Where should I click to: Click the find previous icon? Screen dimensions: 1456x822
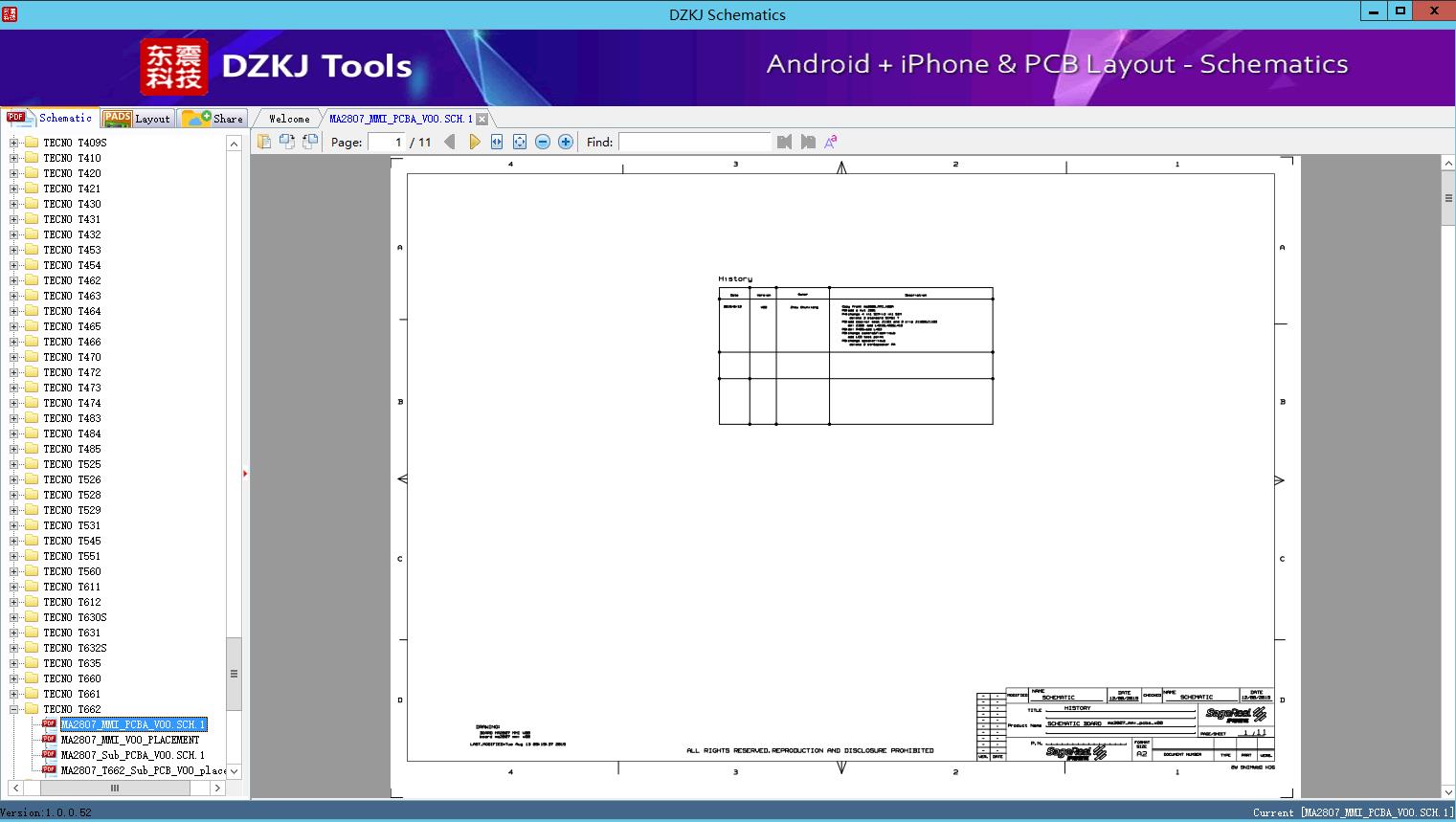[785, 142]
